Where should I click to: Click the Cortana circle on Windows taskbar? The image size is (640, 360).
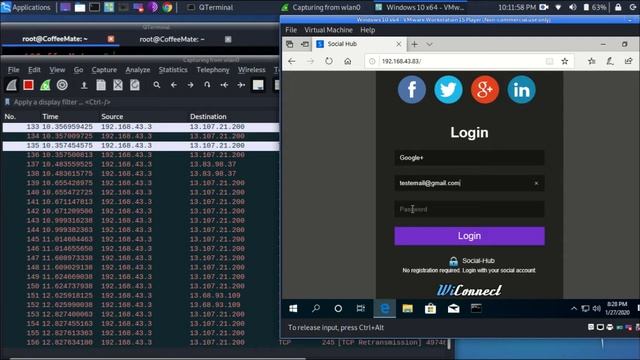pyautogui.click(x=338, y=309)
